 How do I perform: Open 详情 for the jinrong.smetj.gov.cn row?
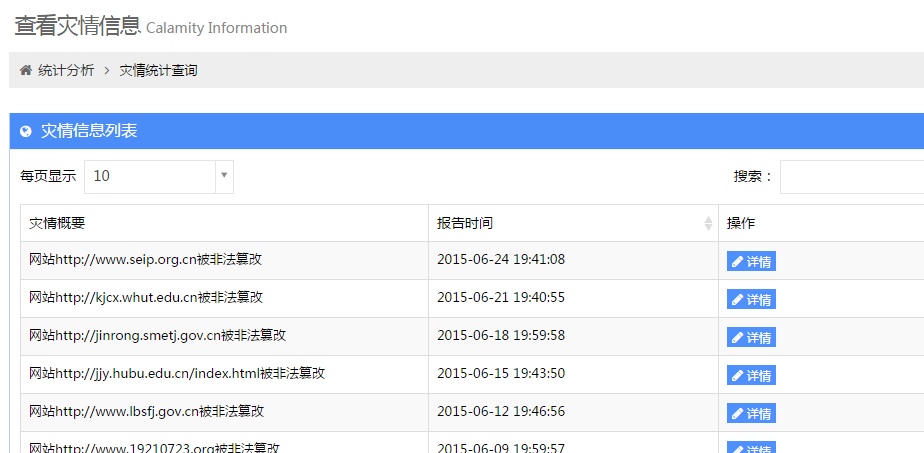click(x=751, y=338)
